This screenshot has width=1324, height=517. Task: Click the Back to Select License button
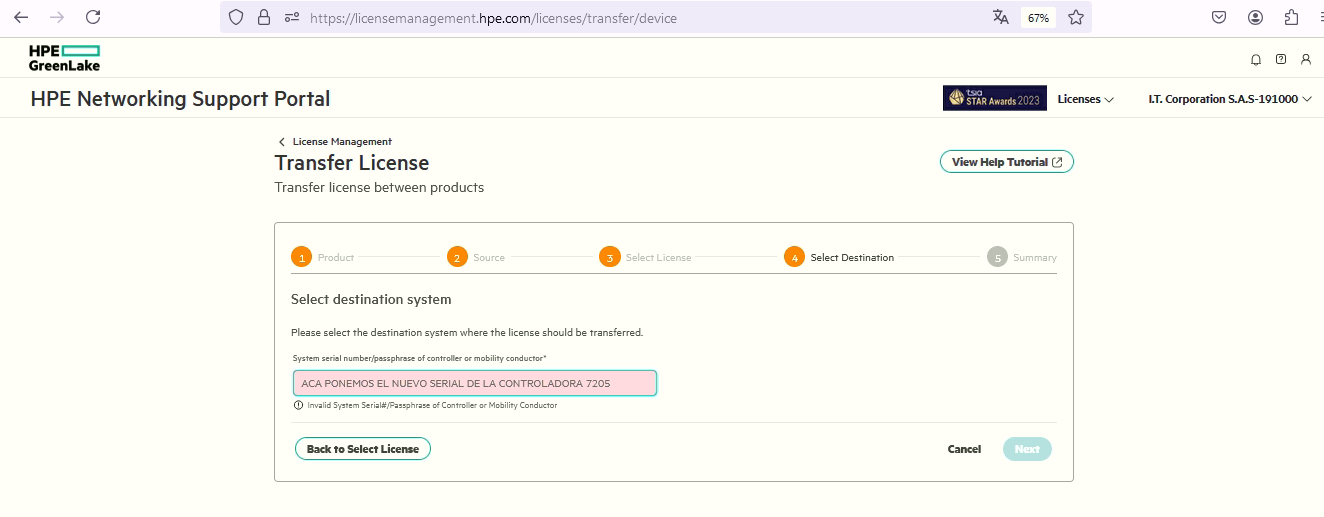pos(363,449)
